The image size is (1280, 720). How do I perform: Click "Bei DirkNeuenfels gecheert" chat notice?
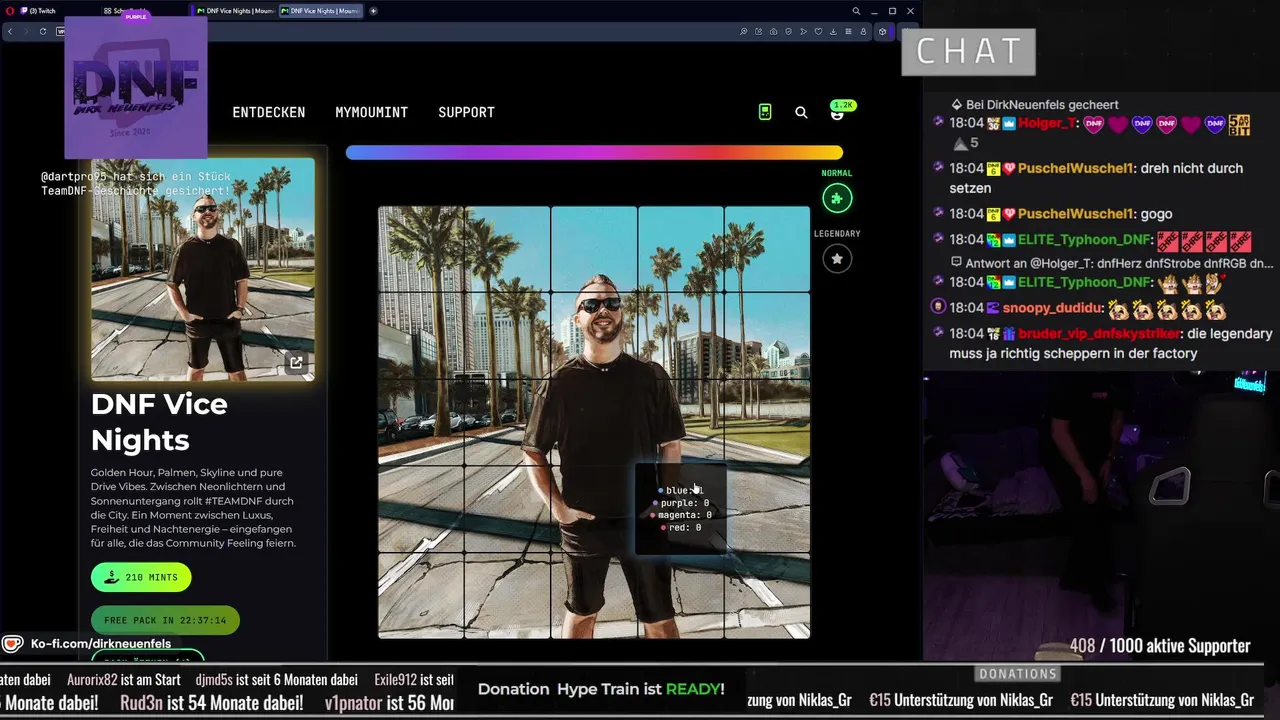(1041, 104)
